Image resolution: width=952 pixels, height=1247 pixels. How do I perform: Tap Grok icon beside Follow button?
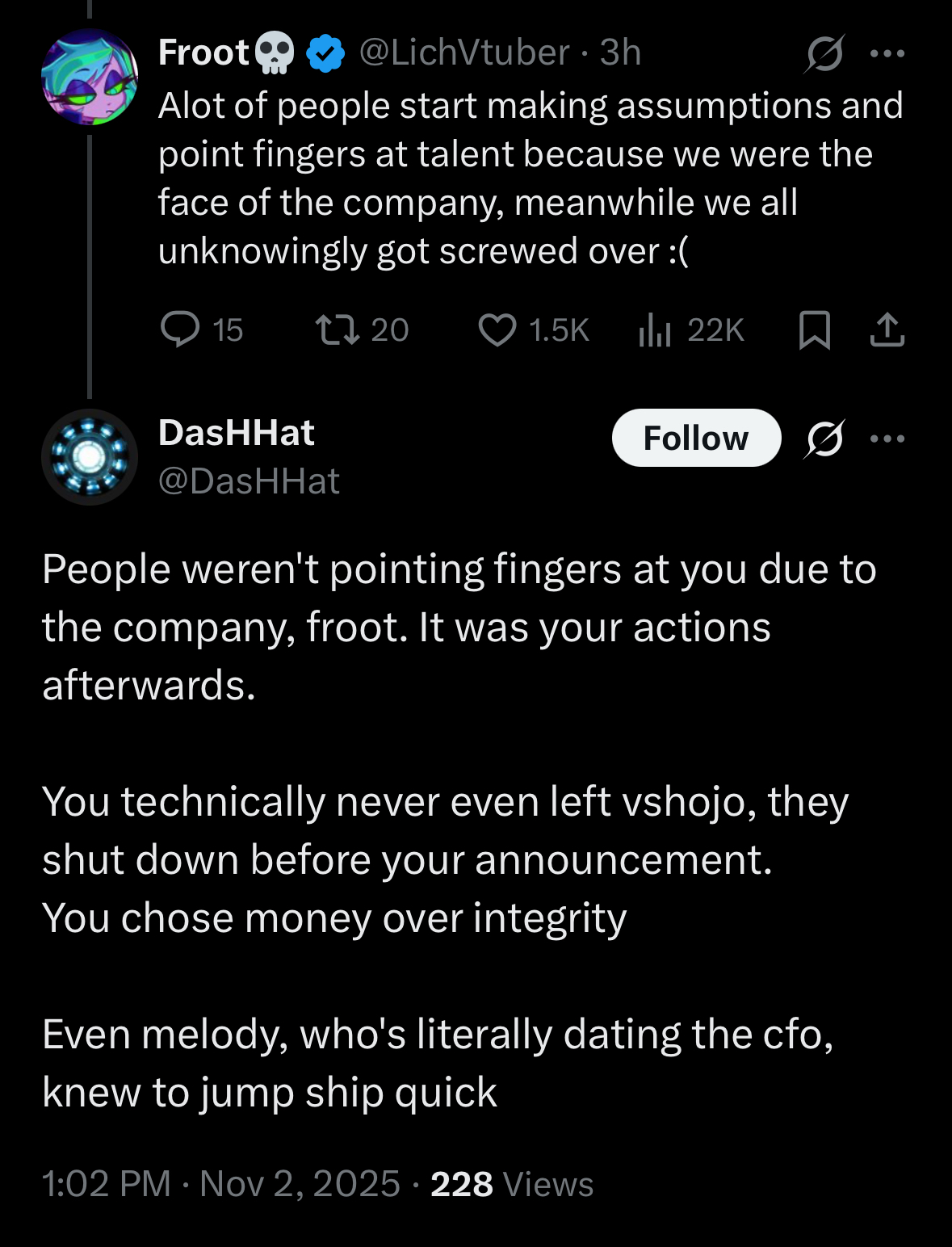pyautogui.click(x=824, y=439)
